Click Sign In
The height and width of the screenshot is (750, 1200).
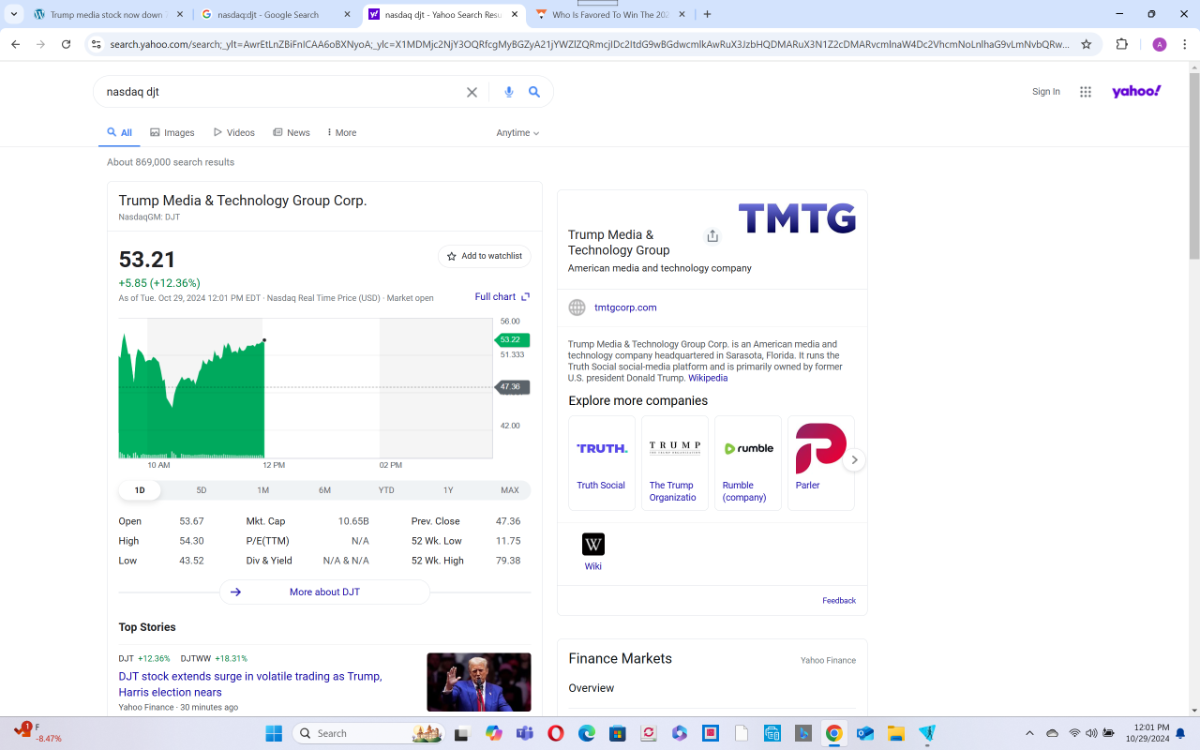tap(1046, 92)
